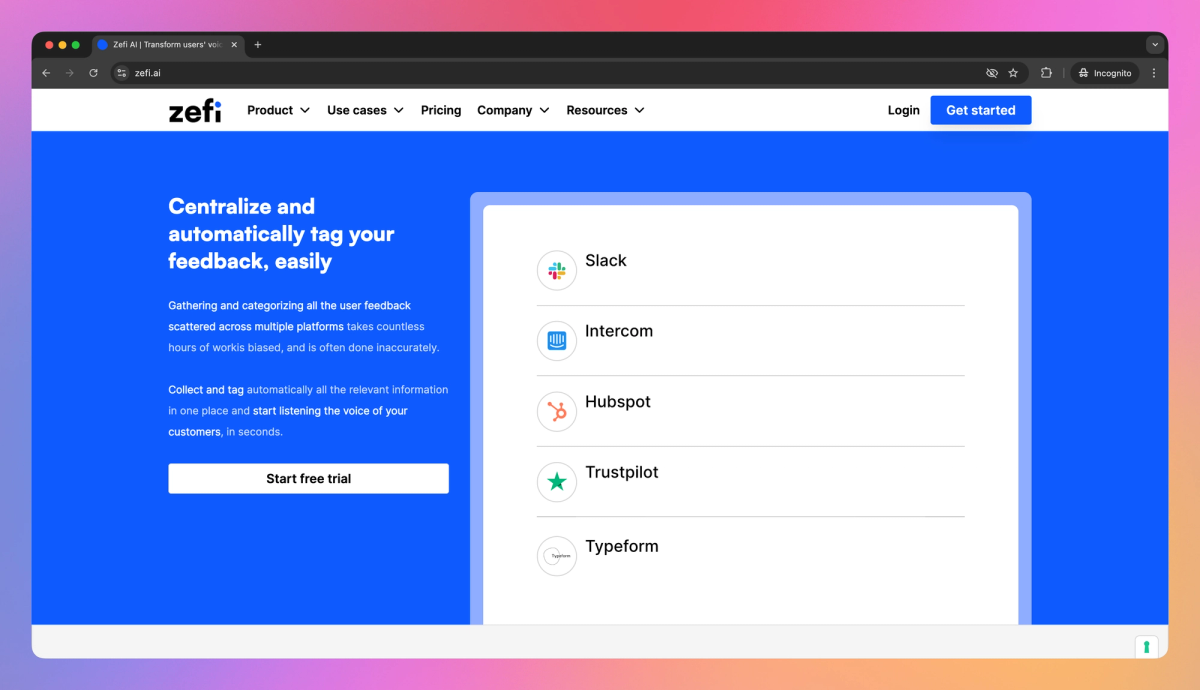Click the 'Centralize and automatically tag' heading

point(281,234)
